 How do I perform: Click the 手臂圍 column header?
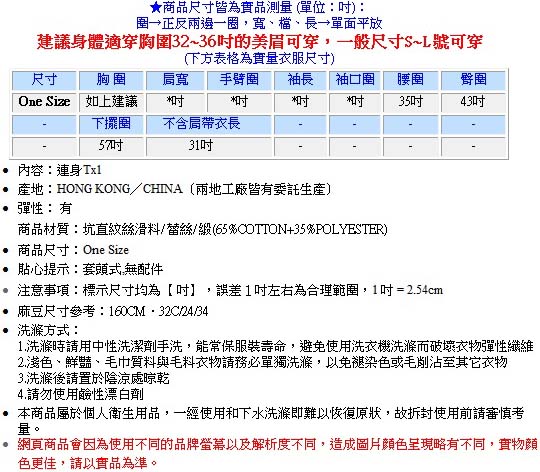click(239, 80)
